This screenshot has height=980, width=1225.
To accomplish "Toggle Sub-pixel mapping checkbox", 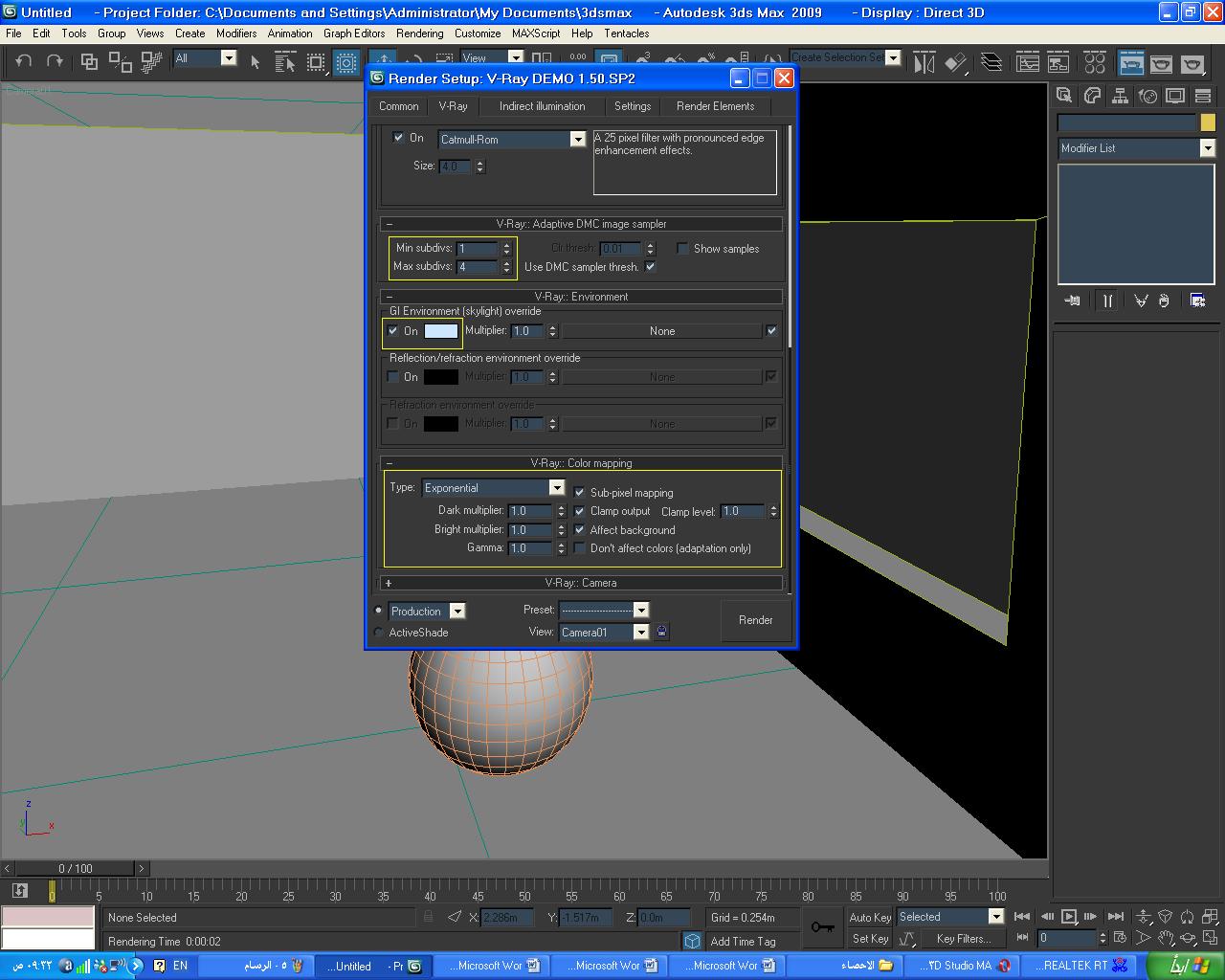I will (x=579, y=492).
